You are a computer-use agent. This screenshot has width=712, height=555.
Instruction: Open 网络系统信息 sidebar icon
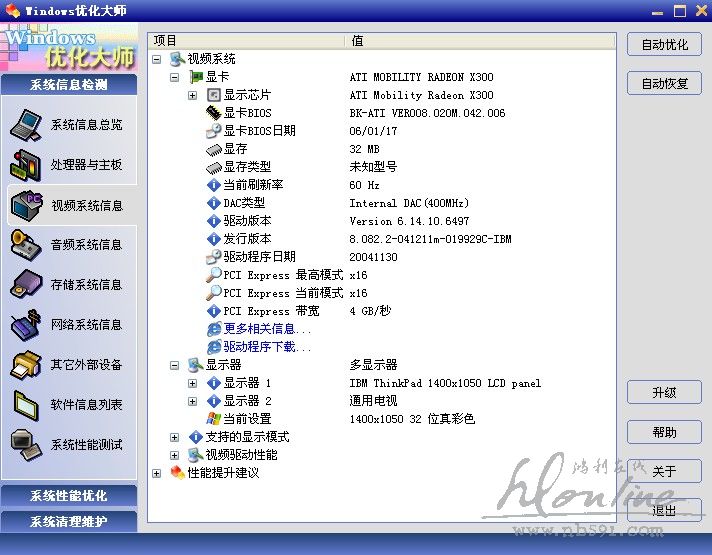[x=26, y=325]
